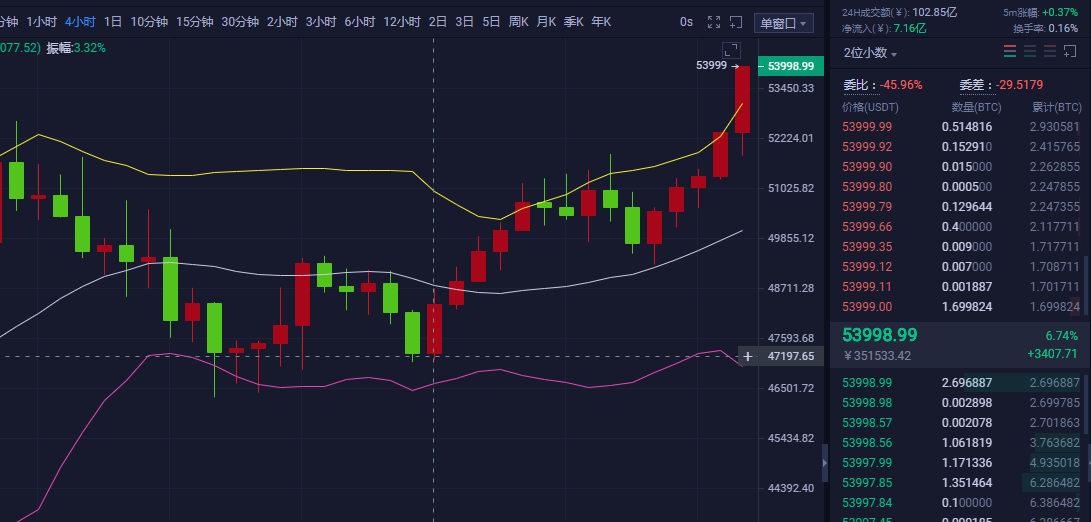Click the 53998.56 bid price row
The height and width of the screenshot is (522, 1091).
(x=867, y=442)
